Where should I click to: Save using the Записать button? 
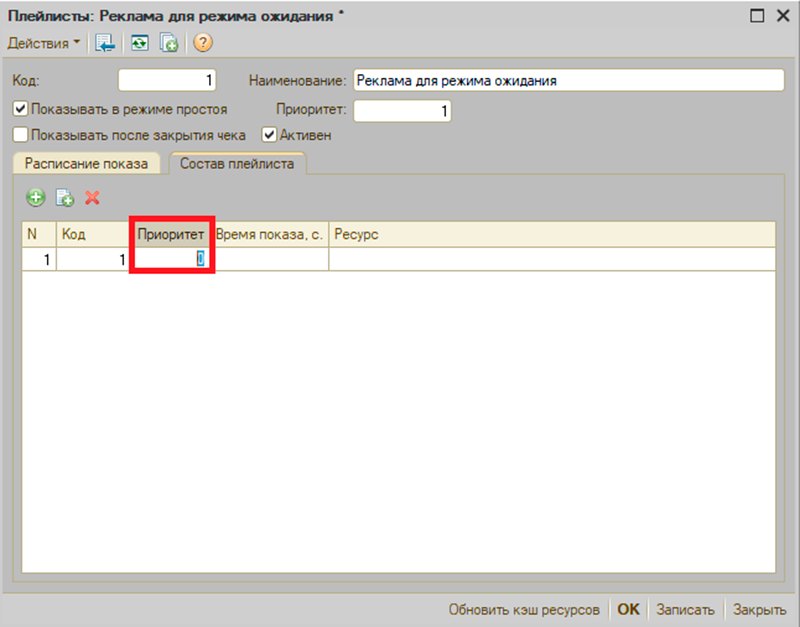click(685, 610)
